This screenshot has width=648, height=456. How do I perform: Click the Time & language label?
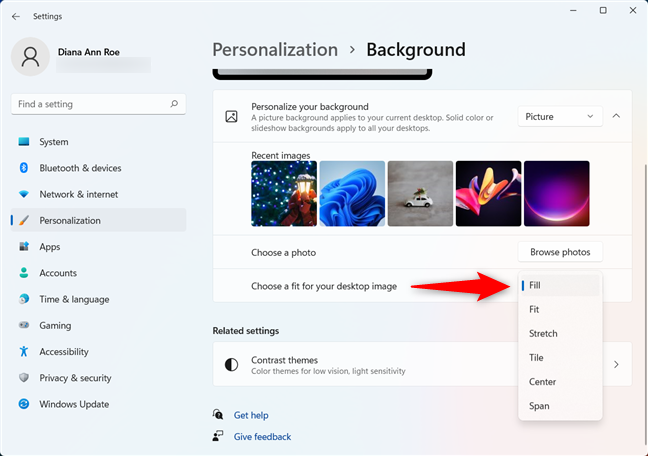point(74,299)
